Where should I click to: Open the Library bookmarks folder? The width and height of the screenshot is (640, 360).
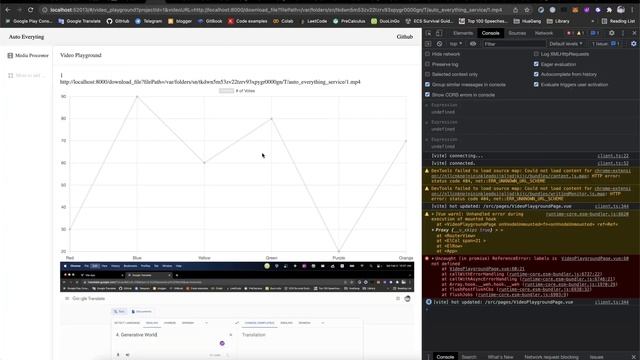pos(558,21)
